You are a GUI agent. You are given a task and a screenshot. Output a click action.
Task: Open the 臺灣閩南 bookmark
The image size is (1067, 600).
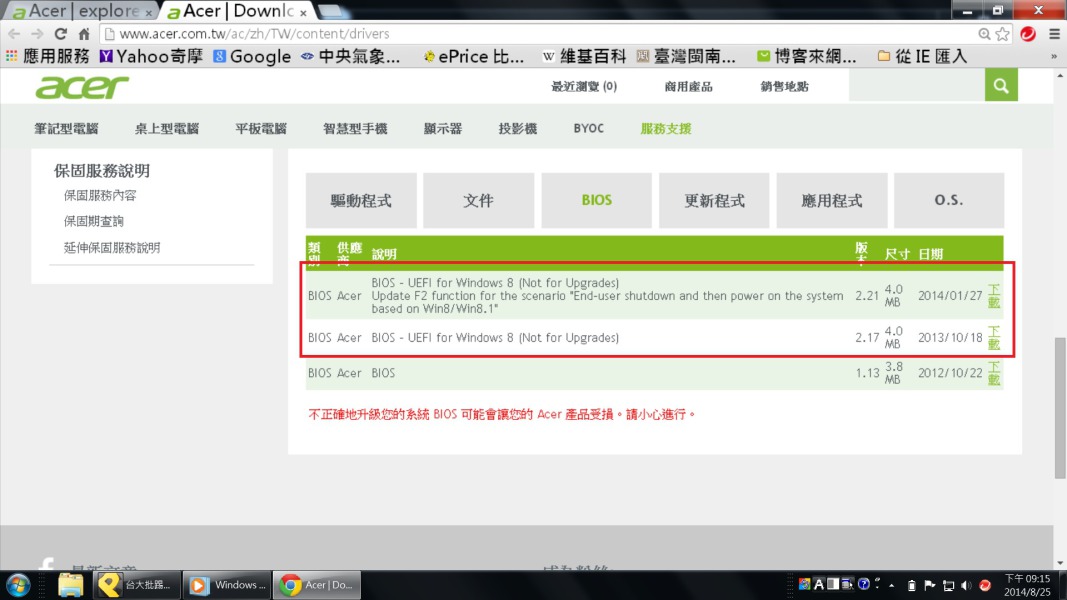pyautogui.click(x=686, y=56)
